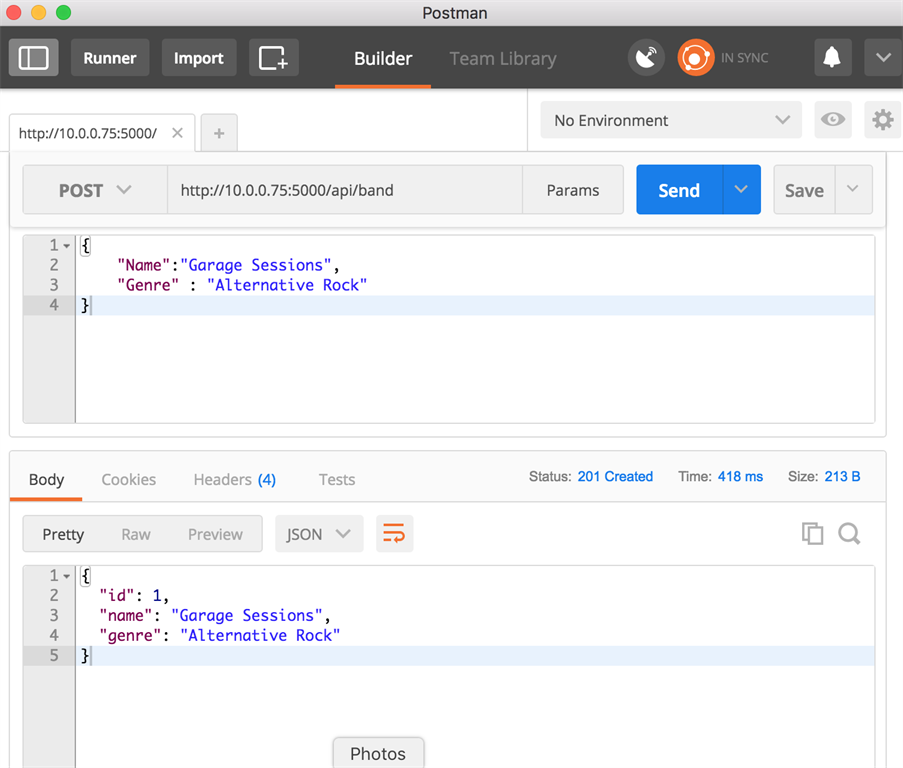This screenshot has height=768, width=903.
Task: Toggle line wrap in response
Action: click(394, 534)
